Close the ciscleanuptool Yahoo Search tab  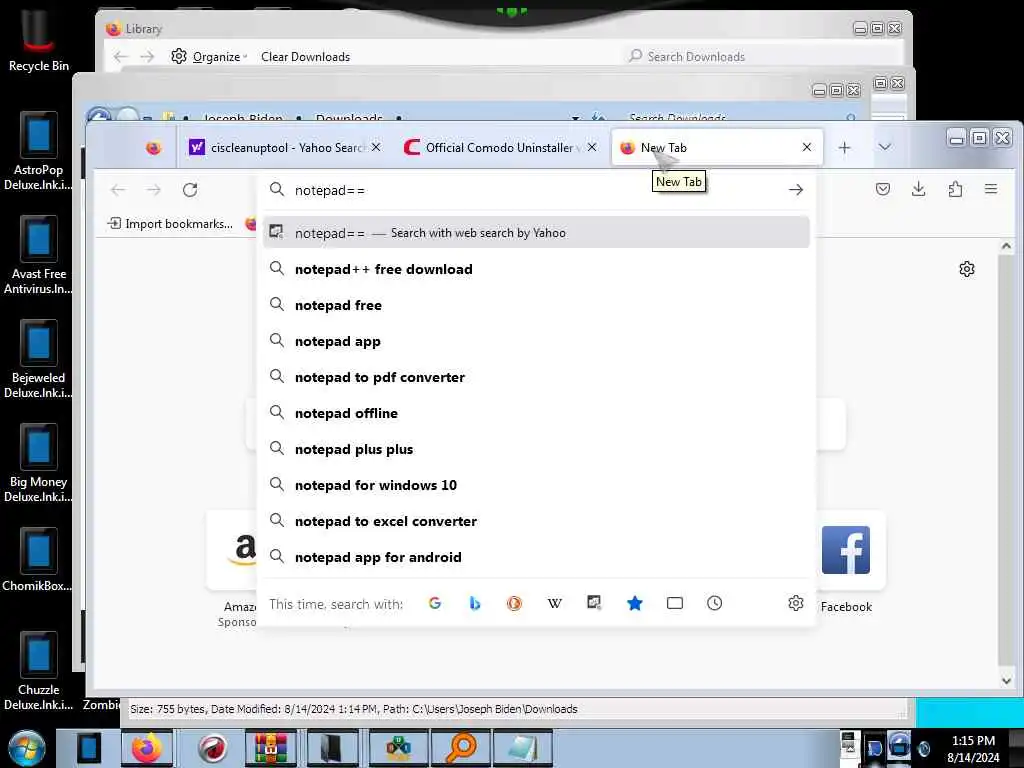[376, 148]
